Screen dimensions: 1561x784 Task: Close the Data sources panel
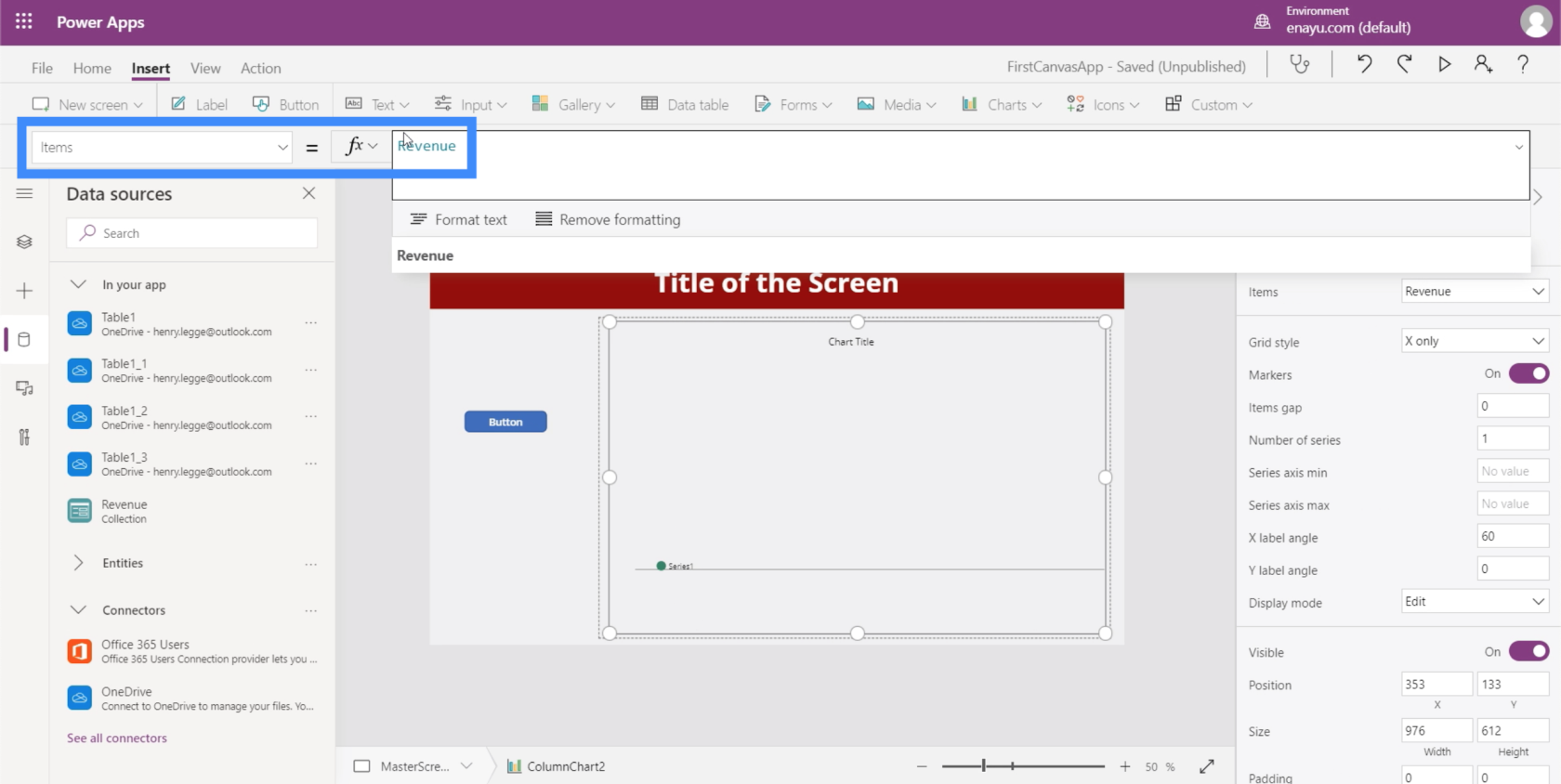click(308, 193)
